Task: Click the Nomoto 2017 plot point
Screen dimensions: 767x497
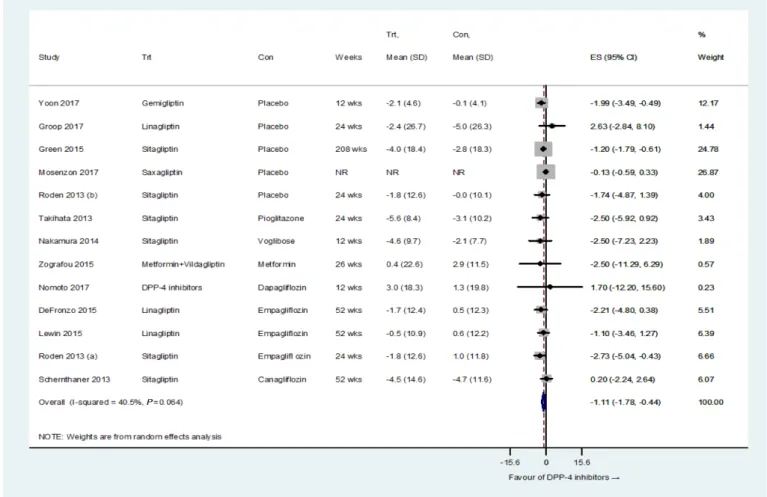Action: [550, 287]
